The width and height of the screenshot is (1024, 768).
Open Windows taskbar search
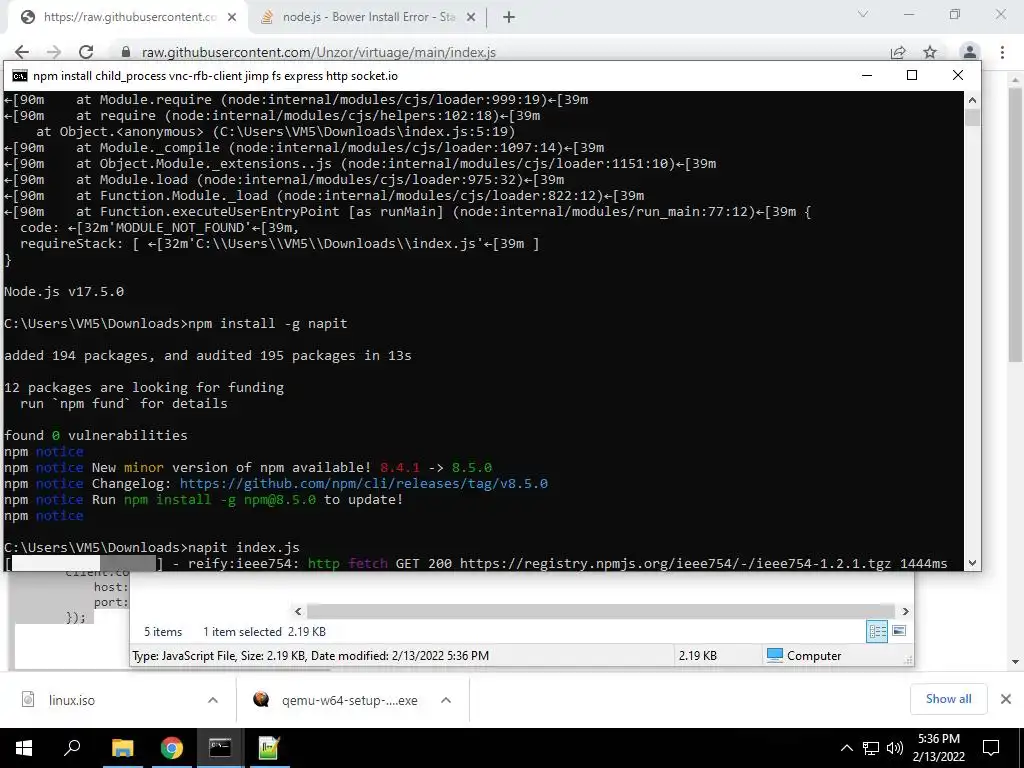[x=72, y=748]
